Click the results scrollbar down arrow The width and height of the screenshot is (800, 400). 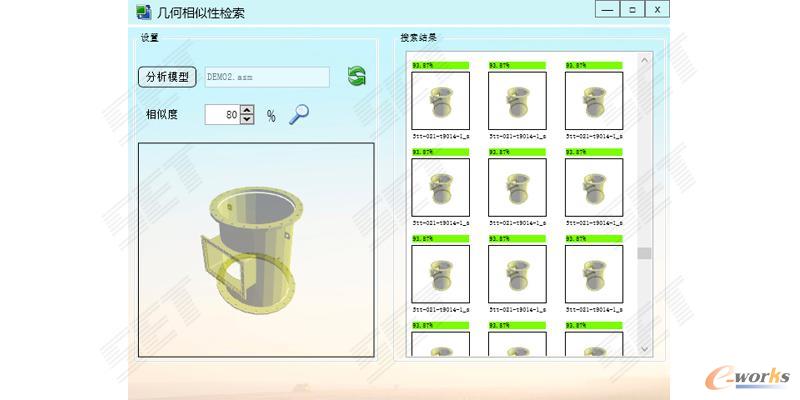click(x=644, y=349)
